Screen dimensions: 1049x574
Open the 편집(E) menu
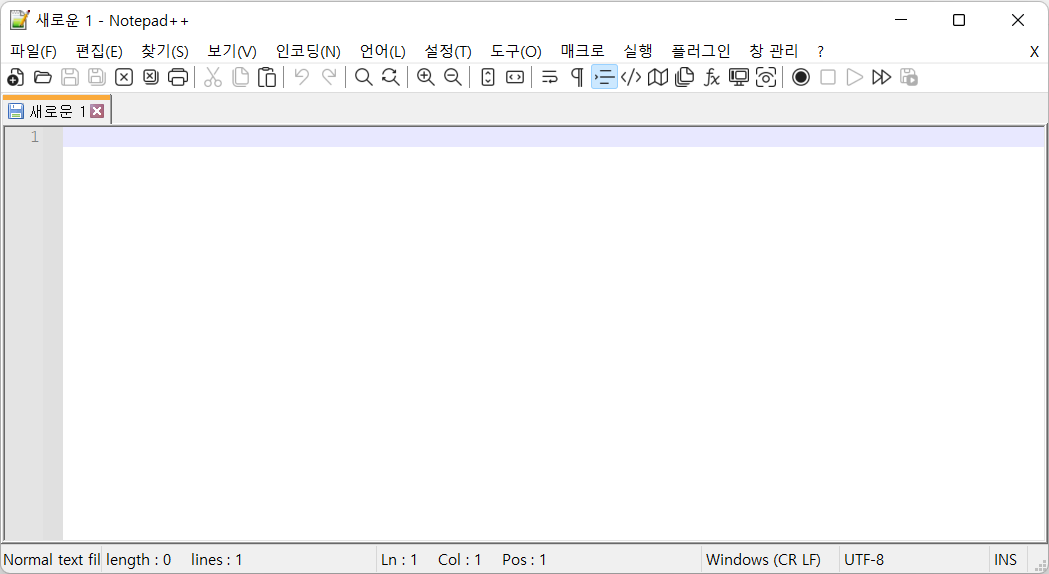[x=99, y=52]
